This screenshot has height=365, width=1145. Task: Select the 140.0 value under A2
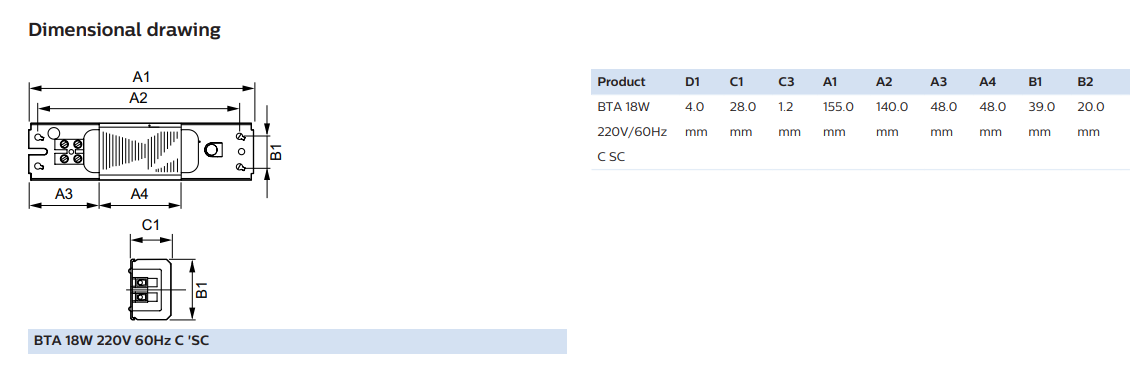point(892,107)
